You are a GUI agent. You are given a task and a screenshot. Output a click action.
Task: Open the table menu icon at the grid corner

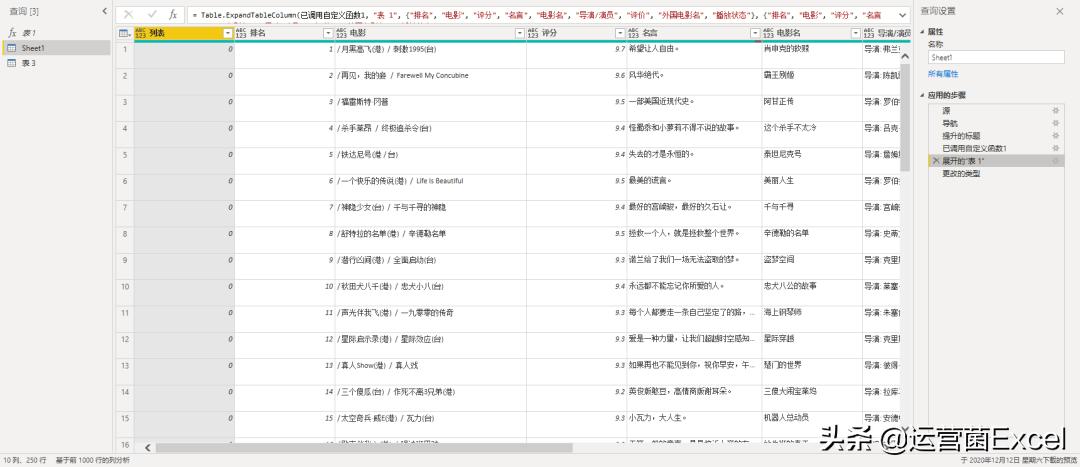125,33
